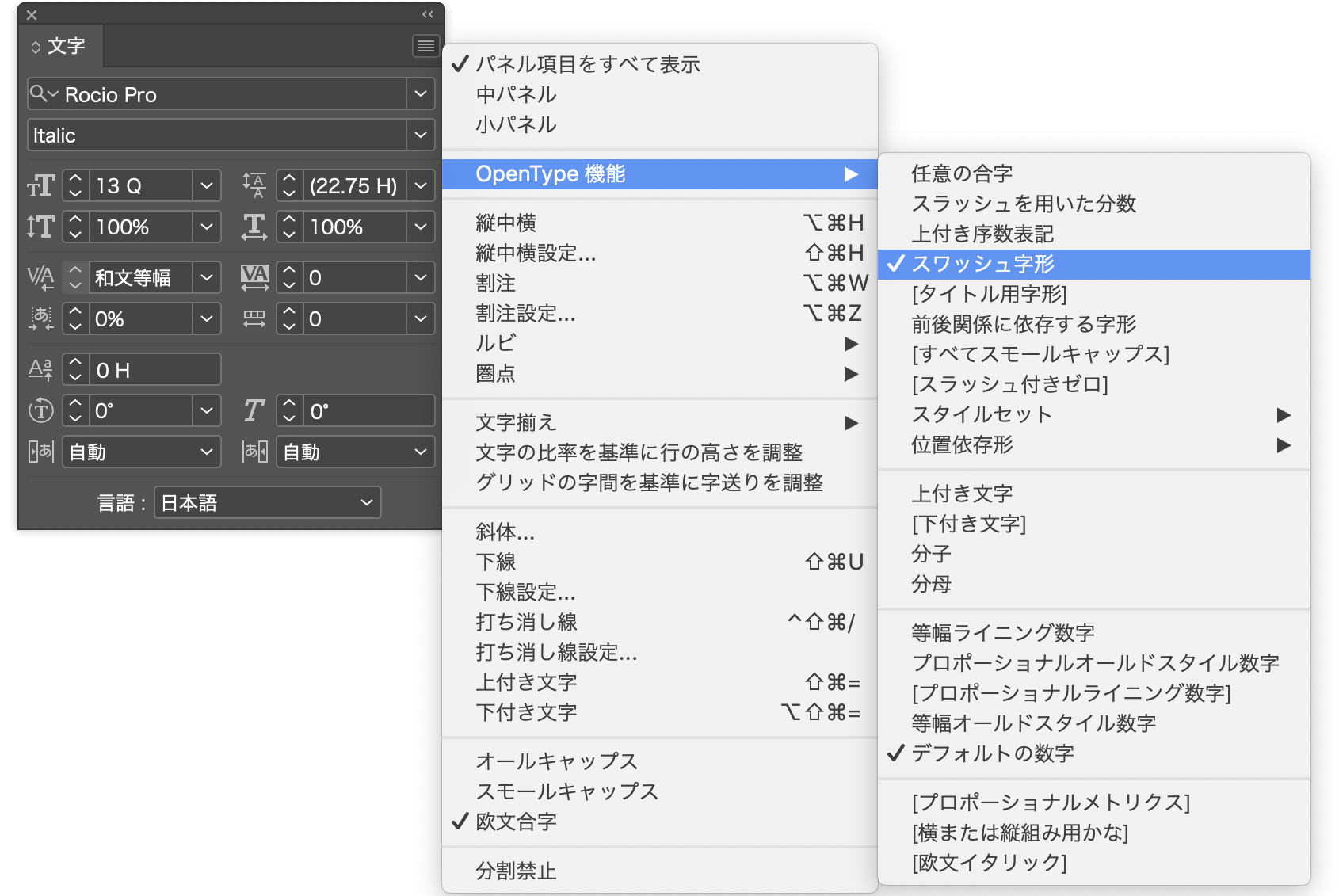Open the Italic font style dropdown
1339x896 pixels.
421,135
